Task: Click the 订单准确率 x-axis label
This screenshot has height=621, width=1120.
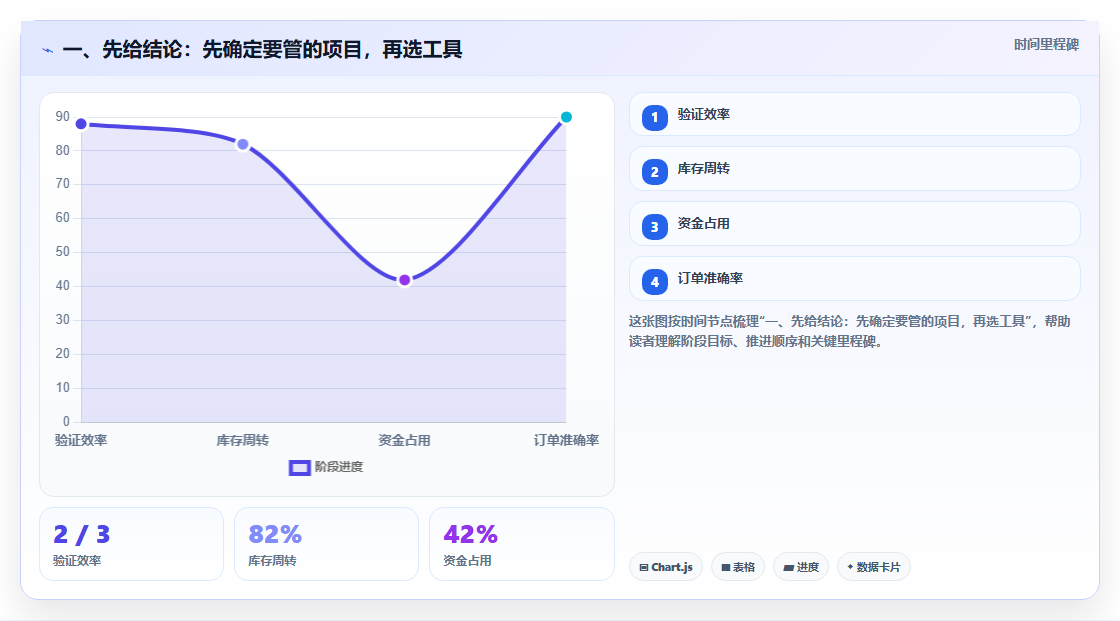Action: (566, 440)
